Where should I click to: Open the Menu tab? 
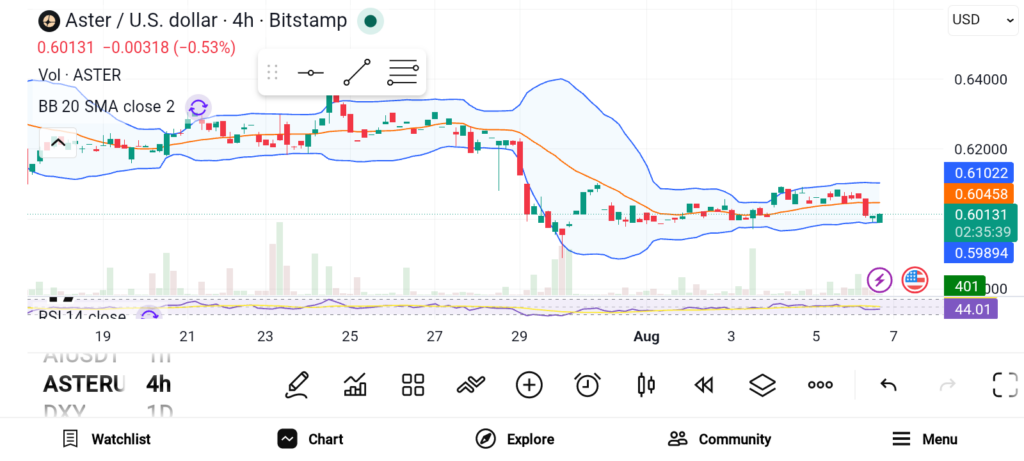[925, 439]
